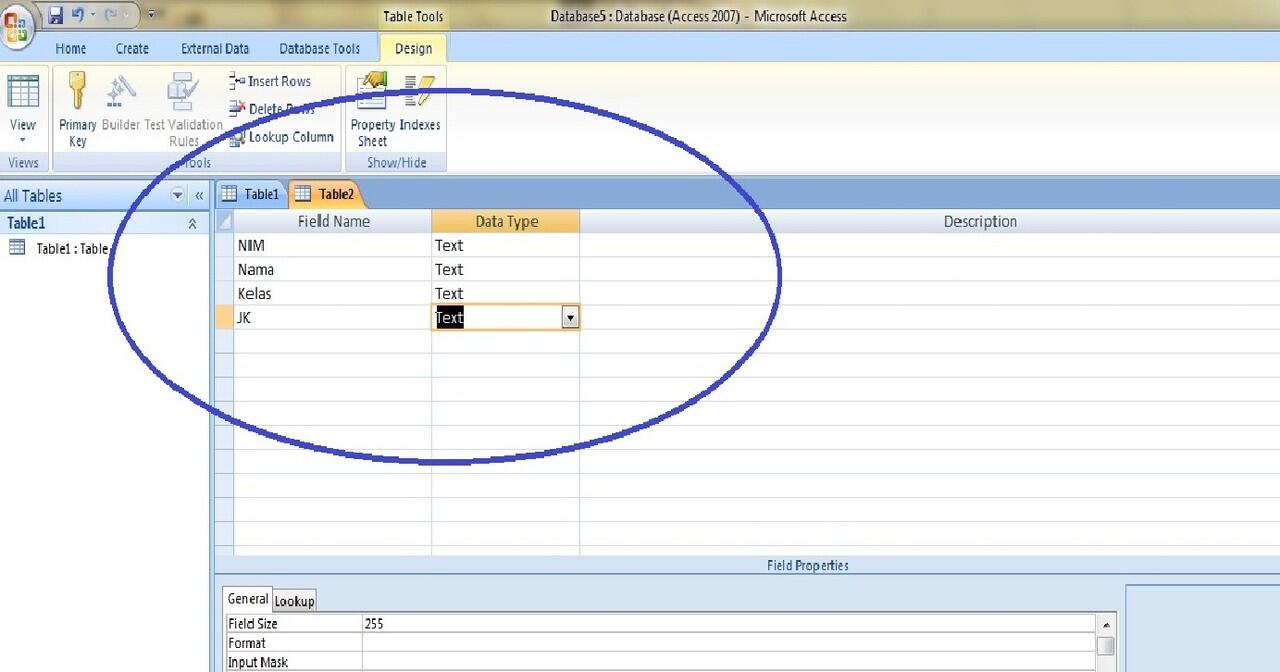The image size is (1280, 672).
Task: Select Table1 : Table in navigation pane
Action: [58, 249]
